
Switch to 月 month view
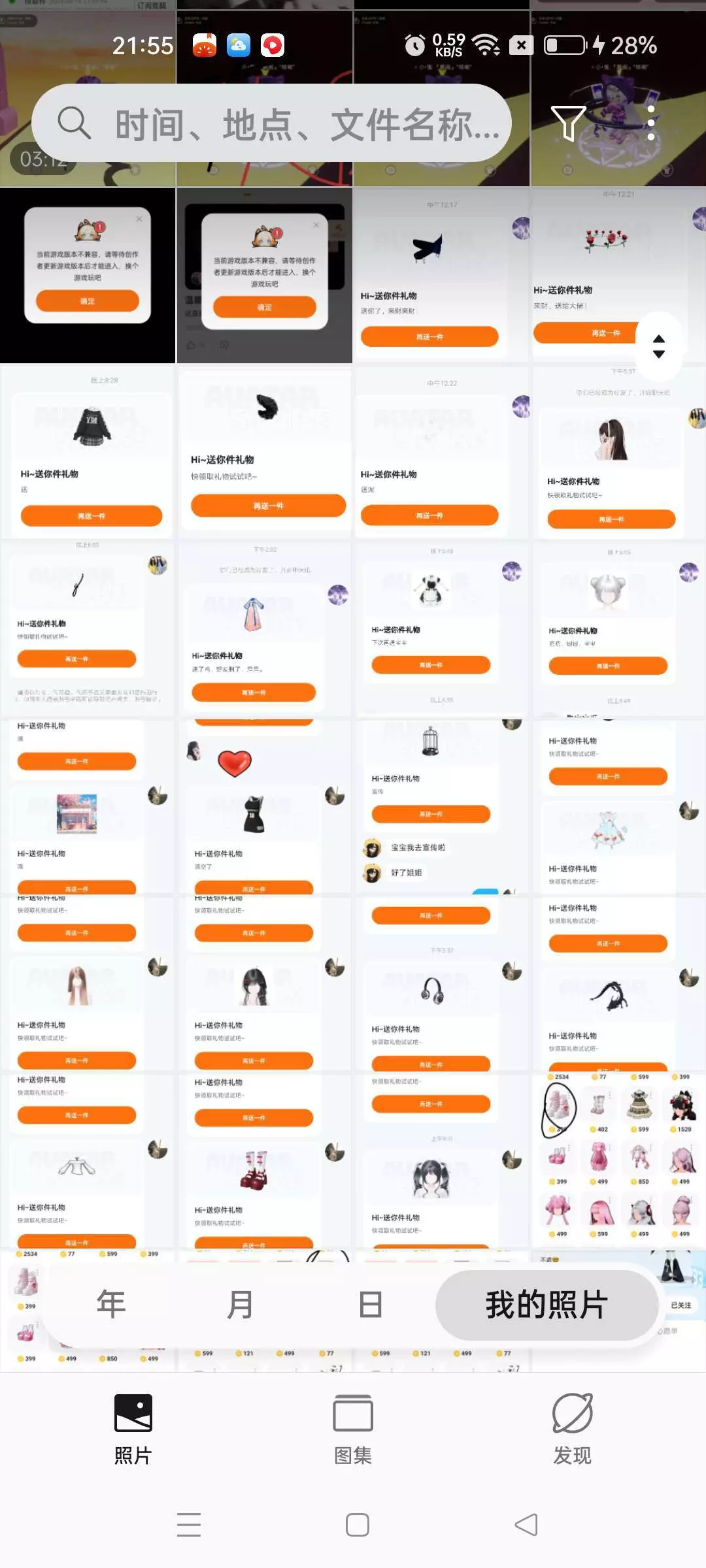point(240,1305)
